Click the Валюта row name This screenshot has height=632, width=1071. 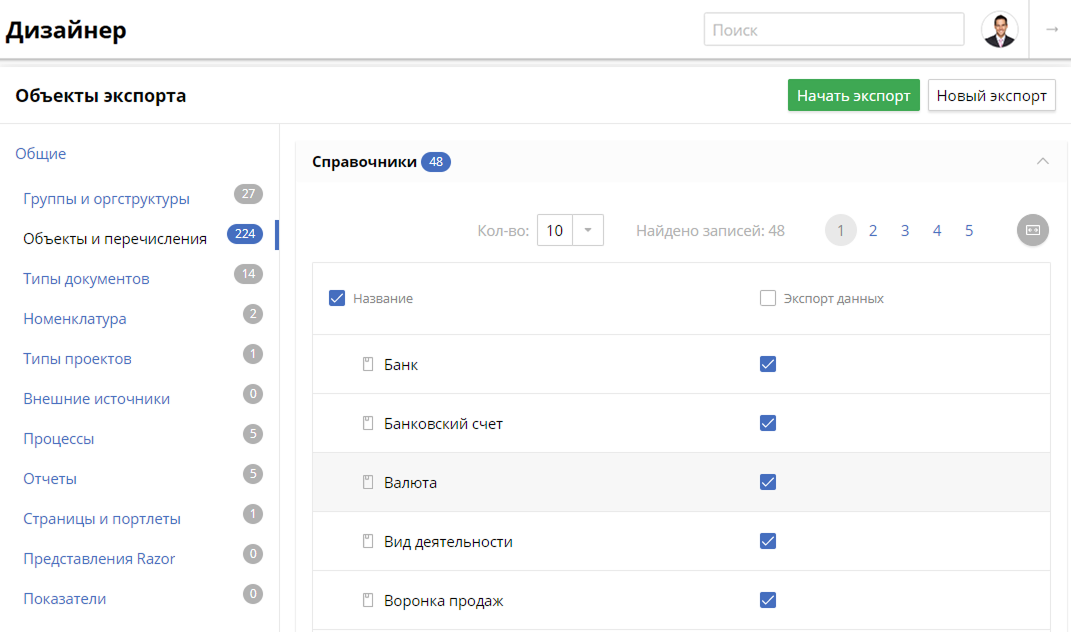[x=411, y=482]
